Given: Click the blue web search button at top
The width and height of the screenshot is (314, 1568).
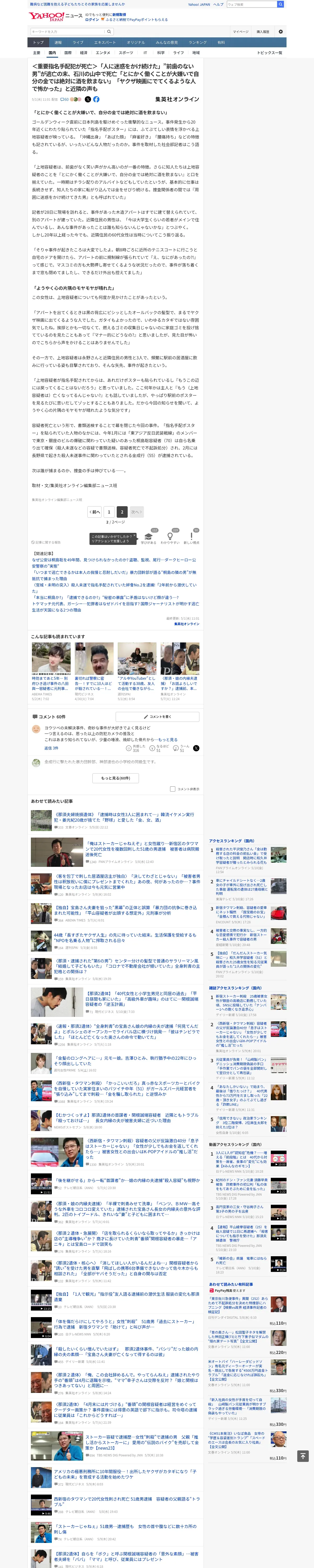Looking at the screenshot, I should point(280,4).
